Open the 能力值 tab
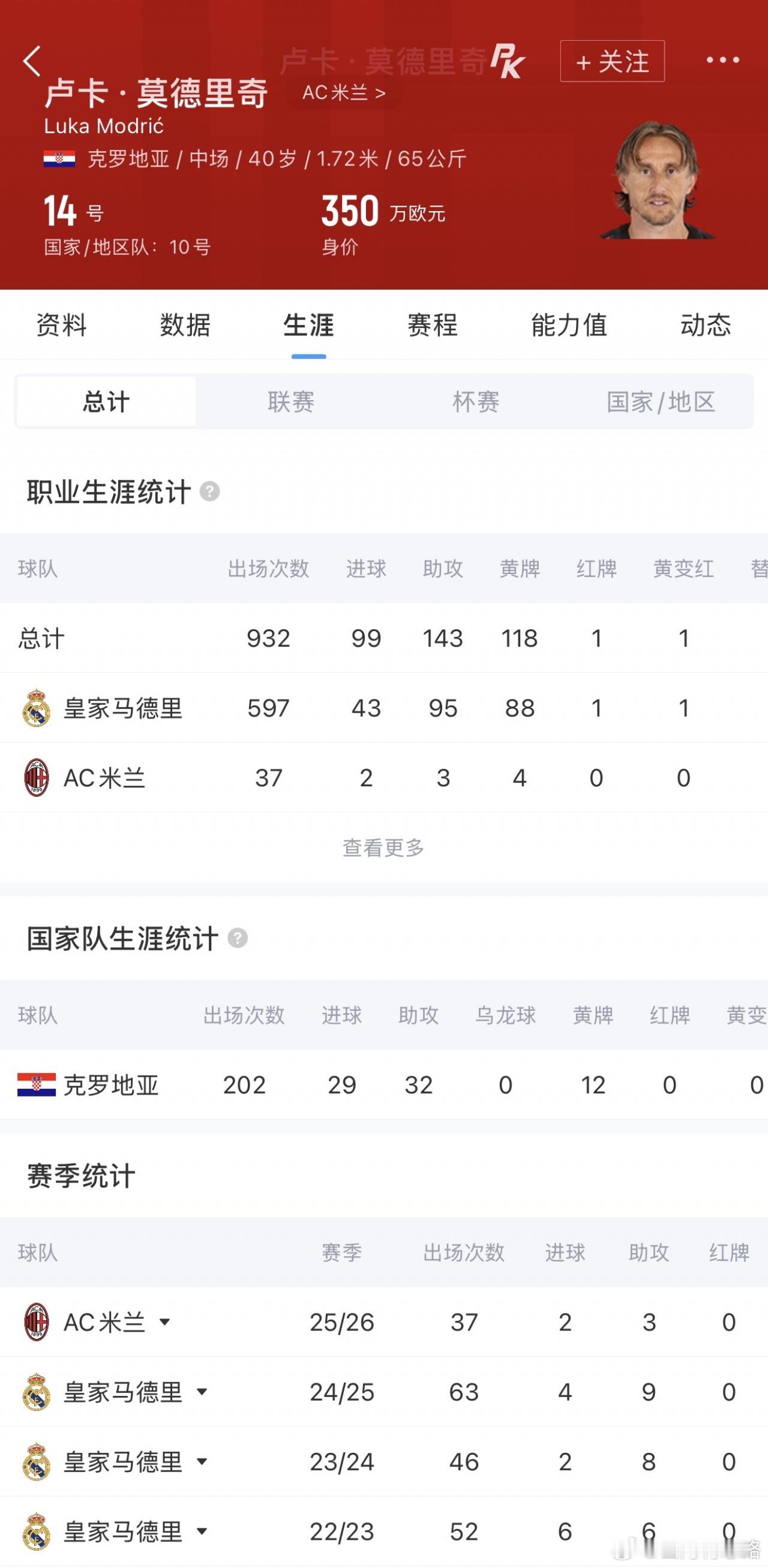This screenshot has width=768, height=1568. [569, 325]
